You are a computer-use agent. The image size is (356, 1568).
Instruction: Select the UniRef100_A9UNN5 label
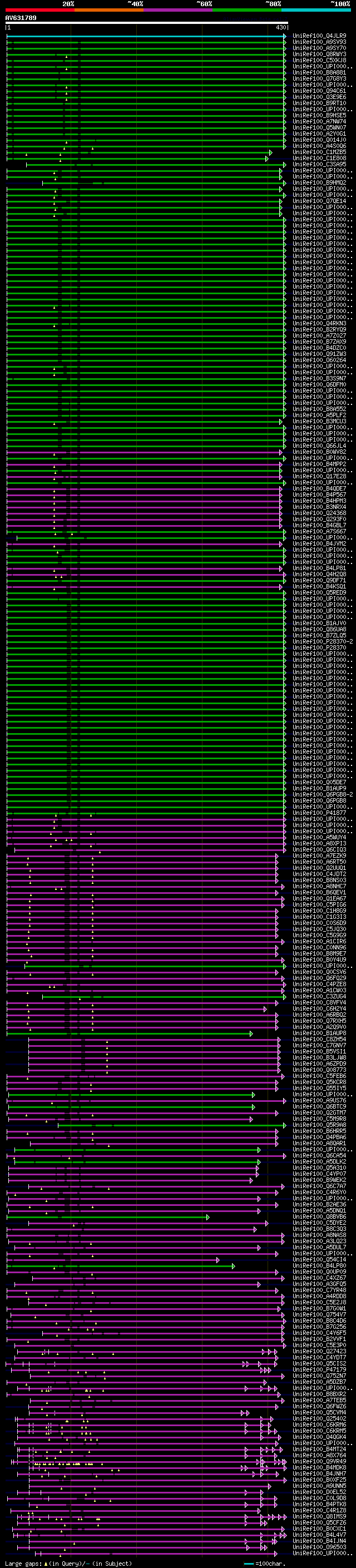pyautogui.click(x=319, y=1486)
